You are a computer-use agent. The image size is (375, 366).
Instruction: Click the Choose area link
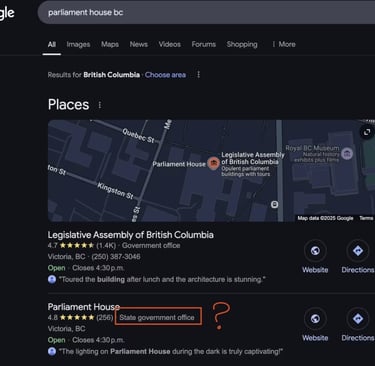click(x=165, y=75)
